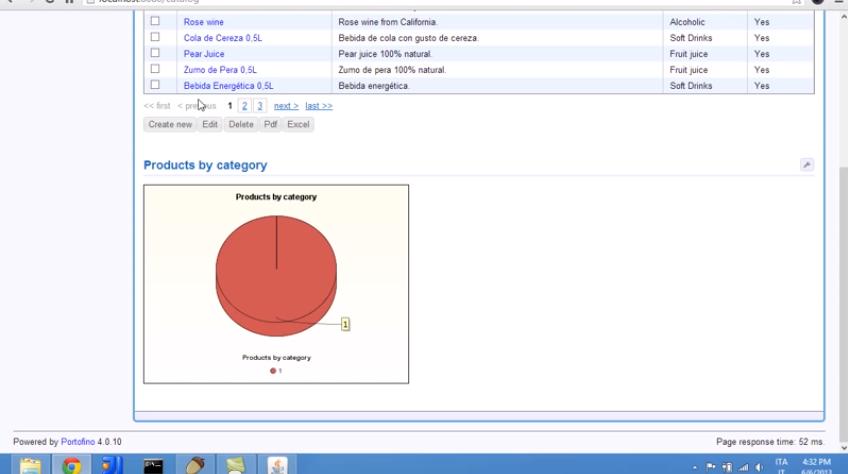Click the scrollbar down arrow

843,448
